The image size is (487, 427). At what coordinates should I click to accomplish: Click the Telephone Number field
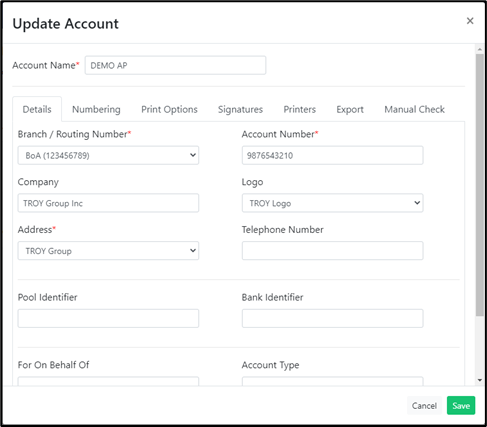(x=332, y=251)
